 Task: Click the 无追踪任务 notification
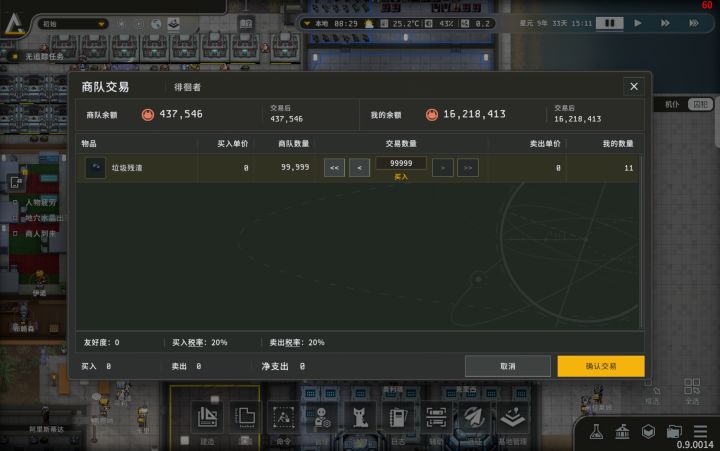coord(44,56)
